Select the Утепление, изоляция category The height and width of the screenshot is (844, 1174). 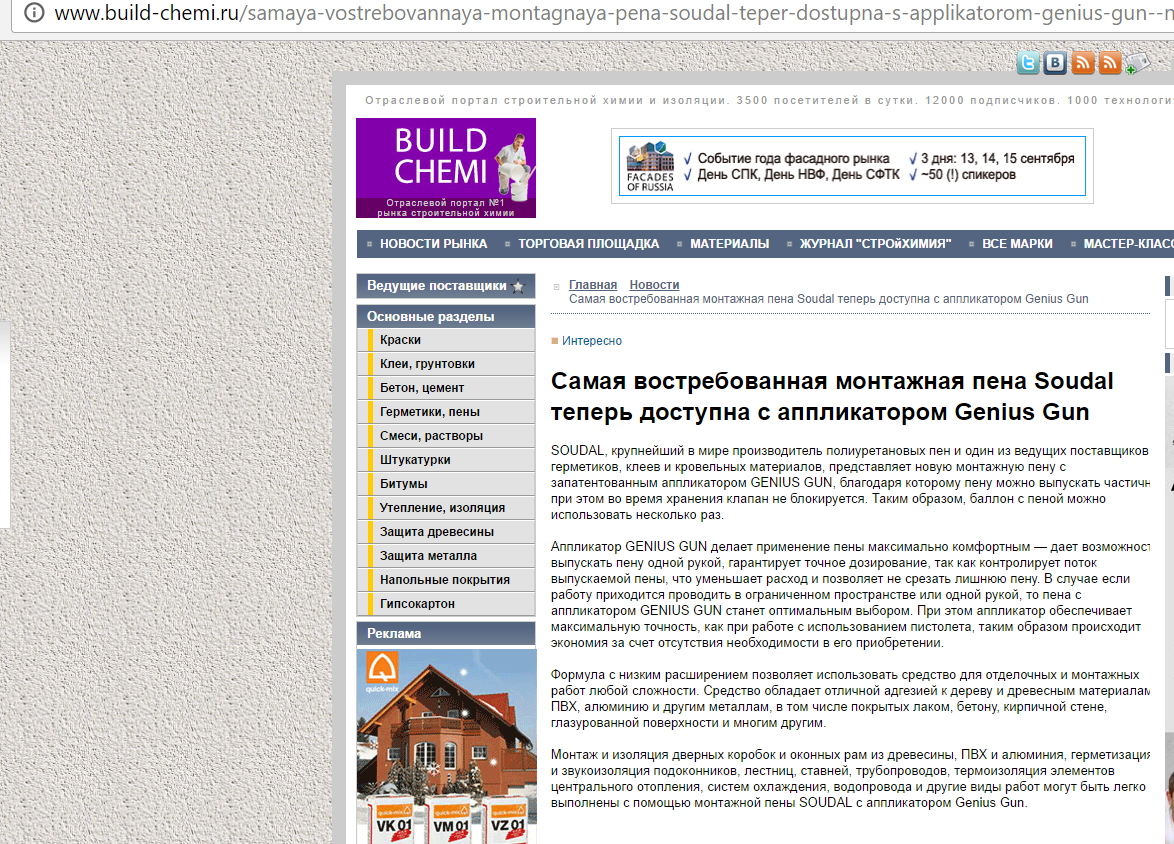click(446, 508)
